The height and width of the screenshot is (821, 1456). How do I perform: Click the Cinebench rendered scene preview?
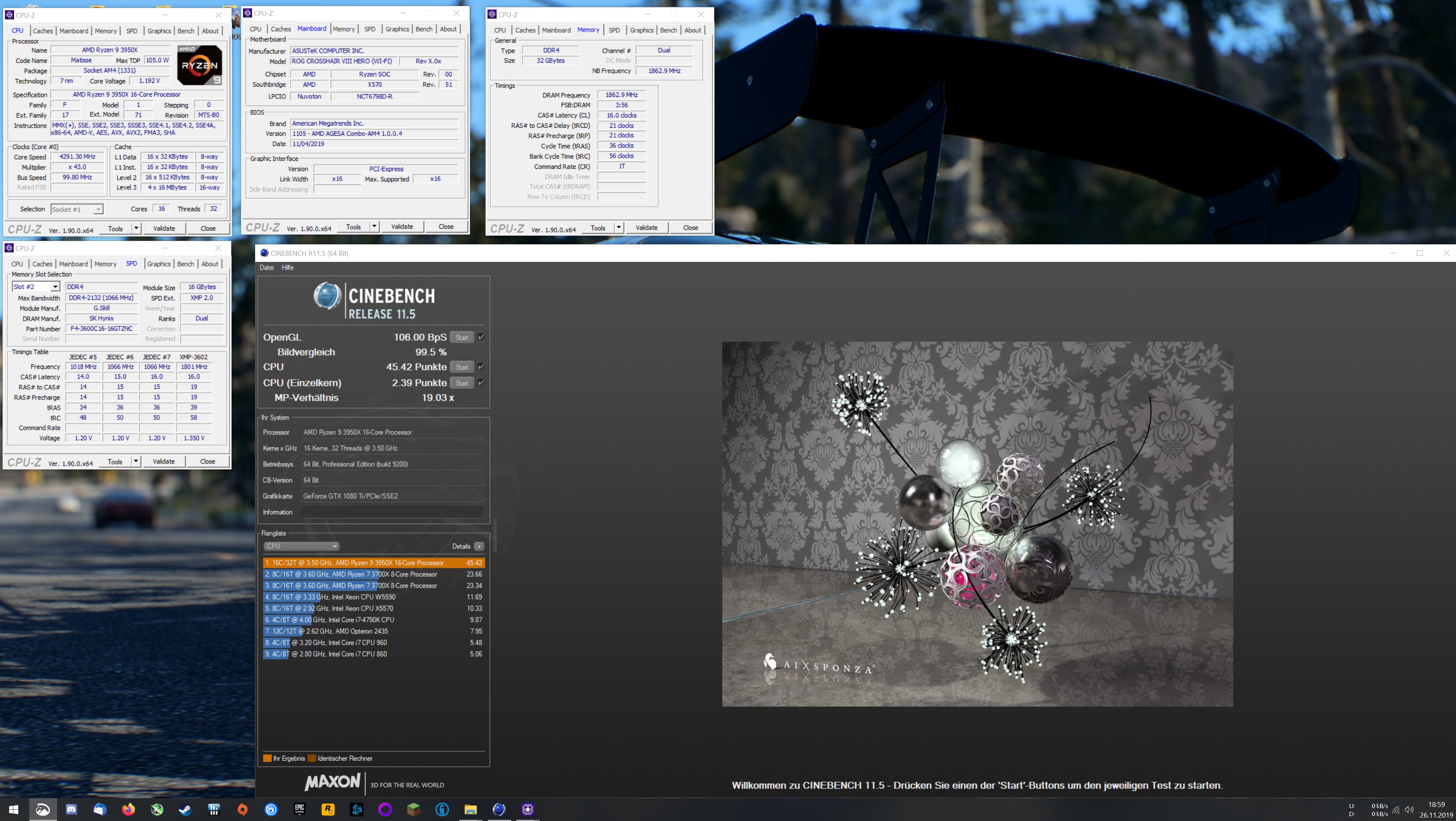(x=977, y=524)
